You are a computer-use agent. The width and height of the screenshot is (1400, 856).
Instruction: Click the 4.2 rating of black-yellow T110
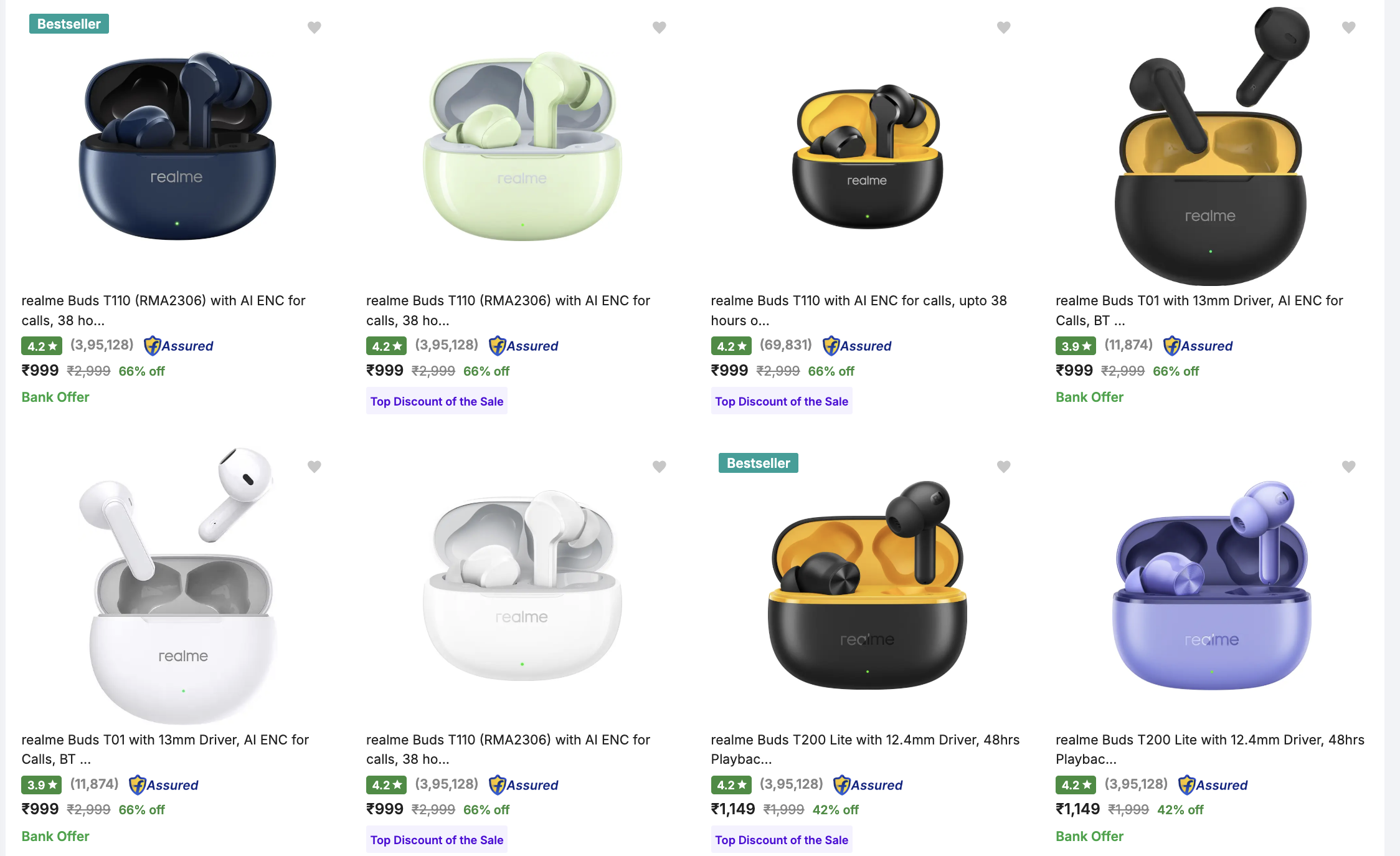731,346
